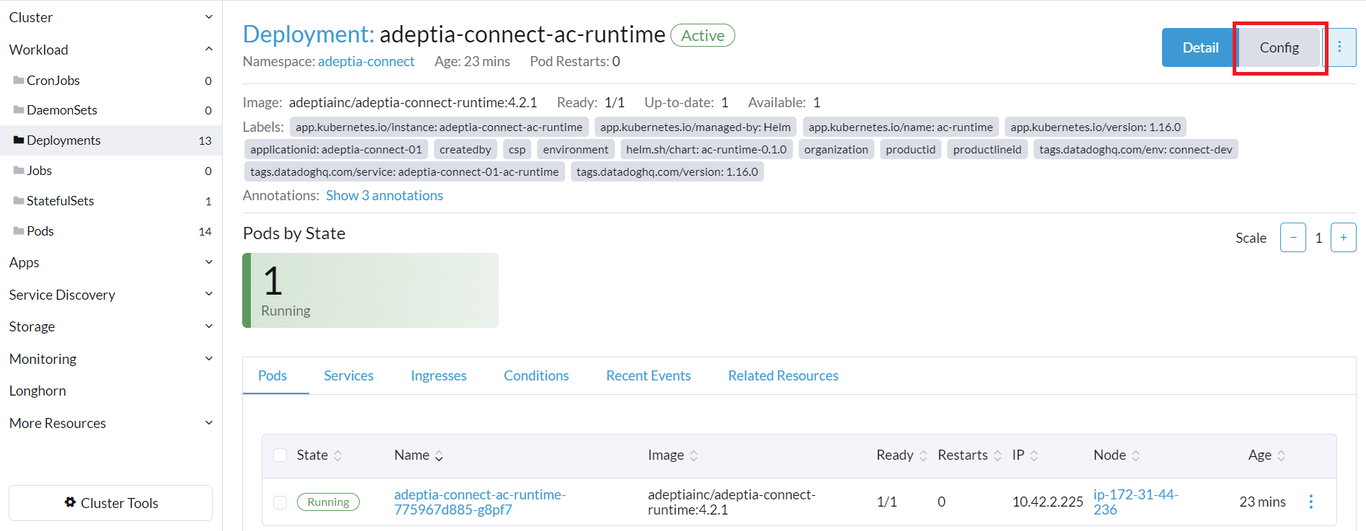1366x531 pixels.
Task: Click the label applicationid: adeptia-connect-01
Action: (x=337, y=149)
